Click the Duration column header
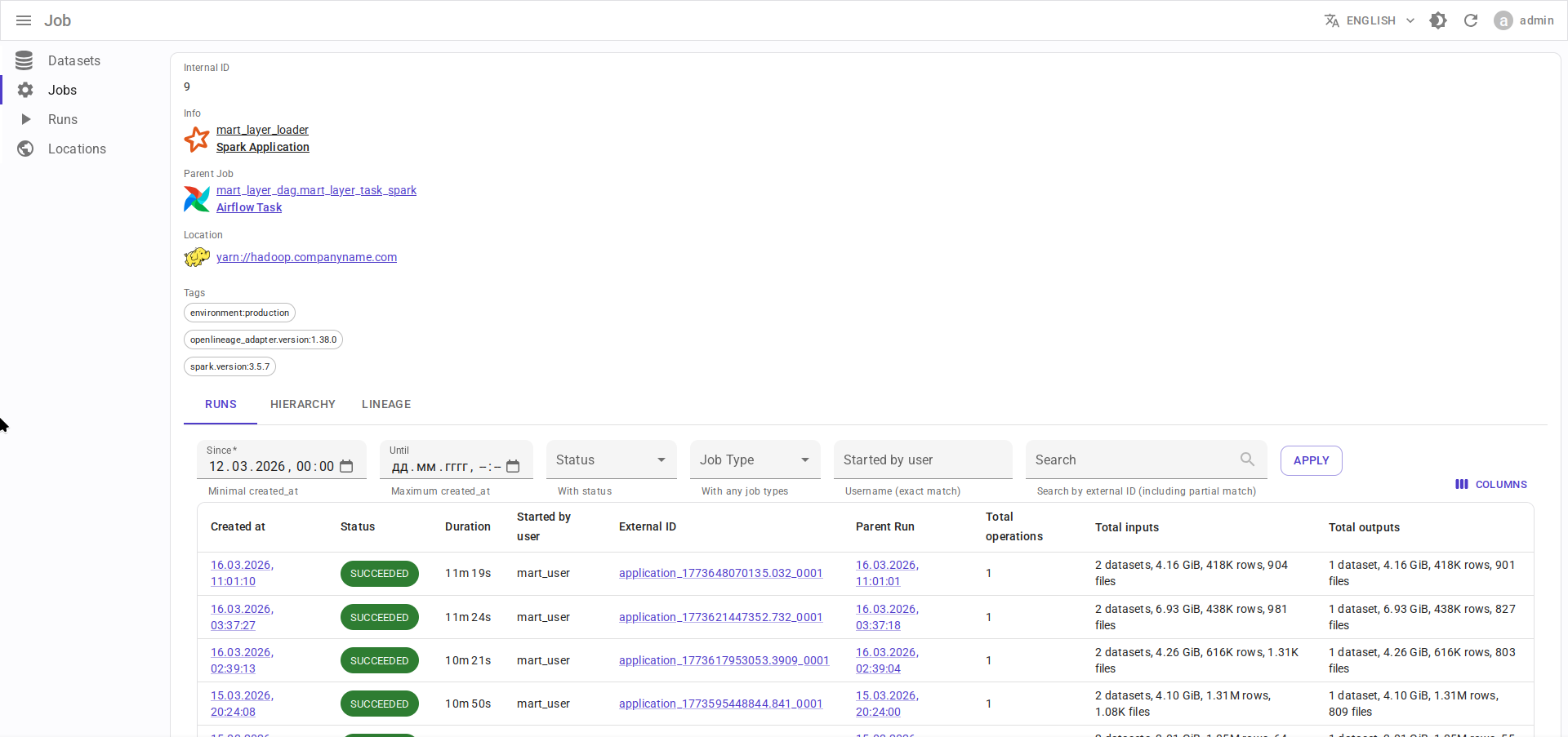The width and height of the screenshot is (1568, 737). (468, 526)
